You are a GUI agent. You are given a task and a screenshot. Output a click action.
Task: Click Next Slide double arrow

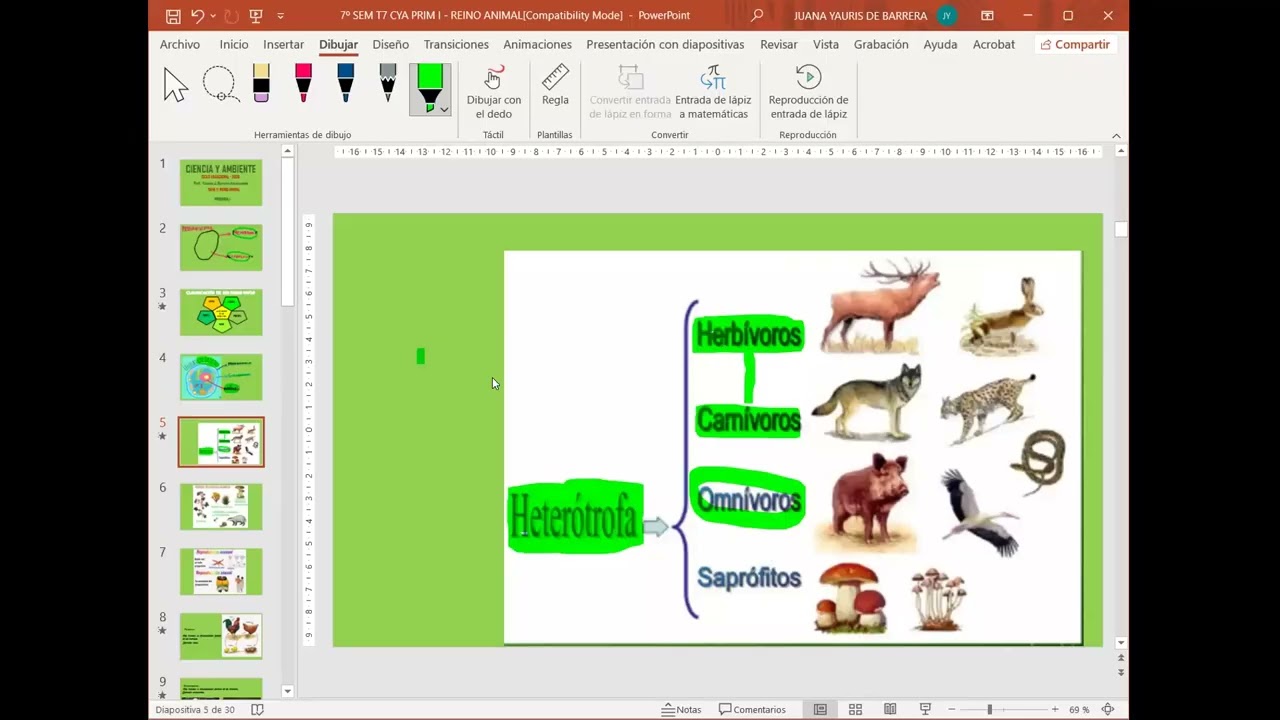1120,672
